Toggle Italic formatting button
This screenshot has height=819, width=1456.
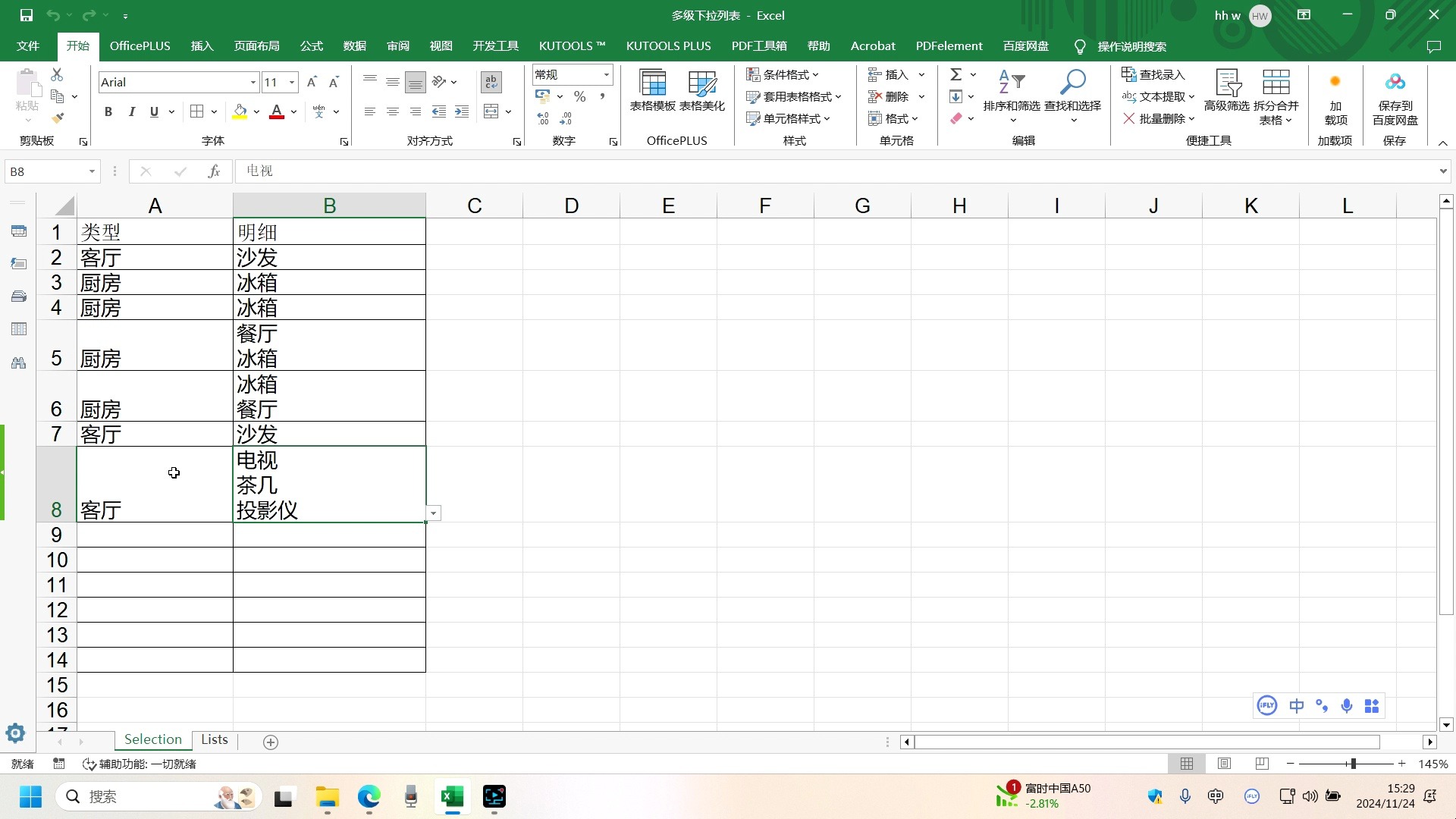tap(132, 112)
